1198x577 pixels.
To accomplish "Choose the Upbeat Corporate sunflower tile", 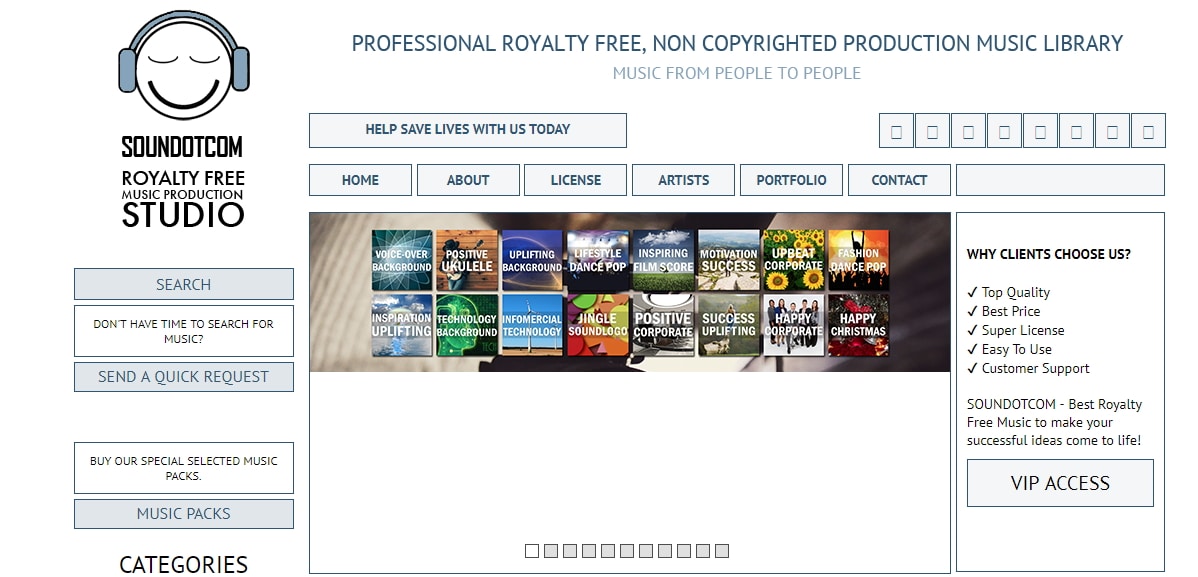I will pyautogui.click(x=793, y=260).
